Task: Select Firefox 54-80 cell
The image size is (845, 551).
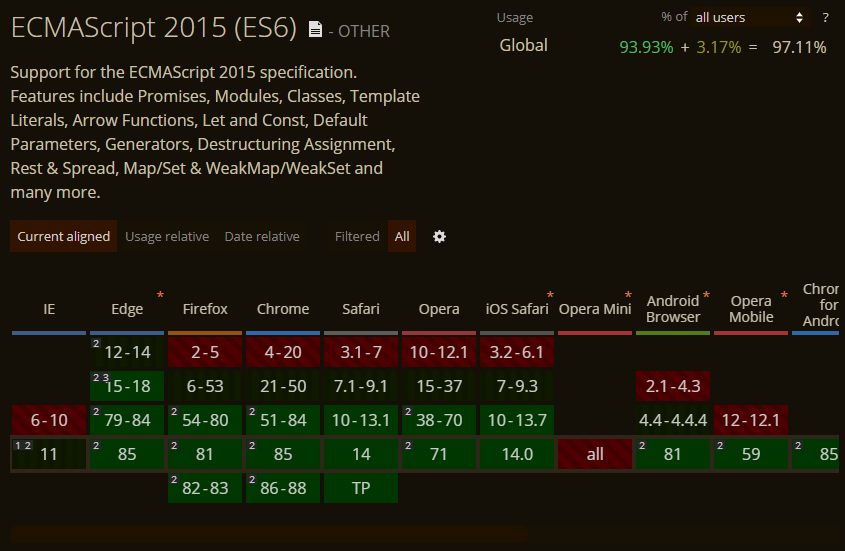Action: [x=205, y=420]
